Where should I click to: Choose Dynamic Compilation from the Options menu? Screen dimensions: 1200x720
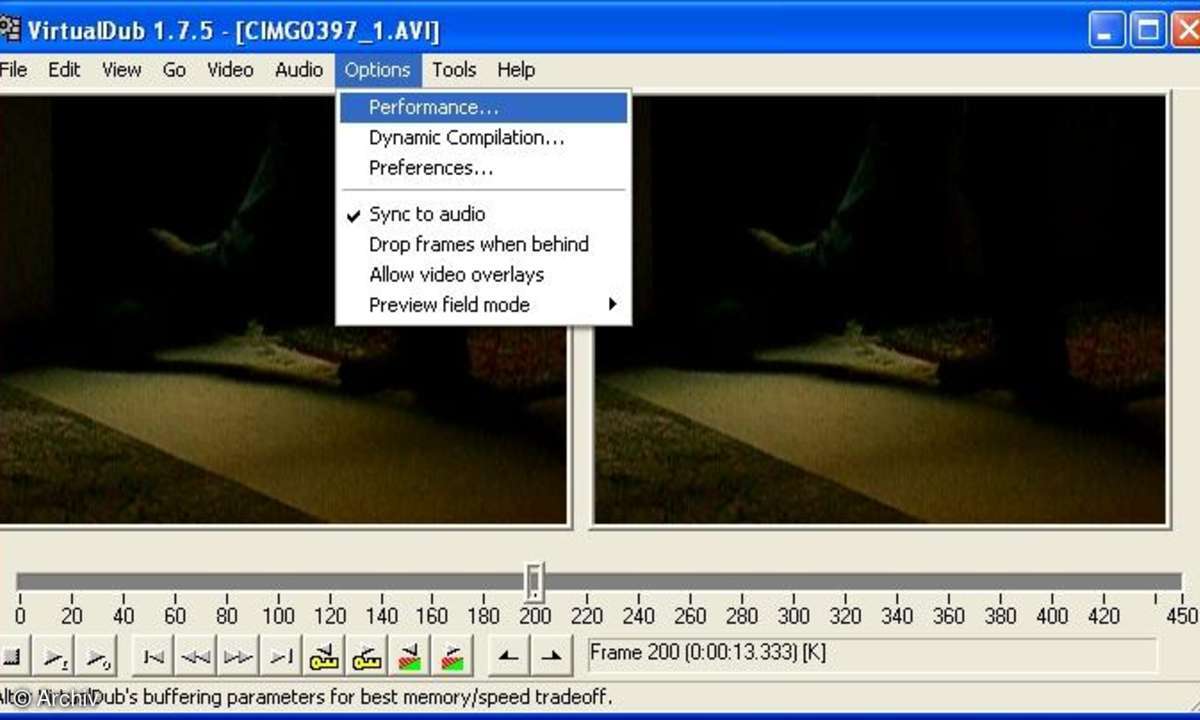click(484, 137)
